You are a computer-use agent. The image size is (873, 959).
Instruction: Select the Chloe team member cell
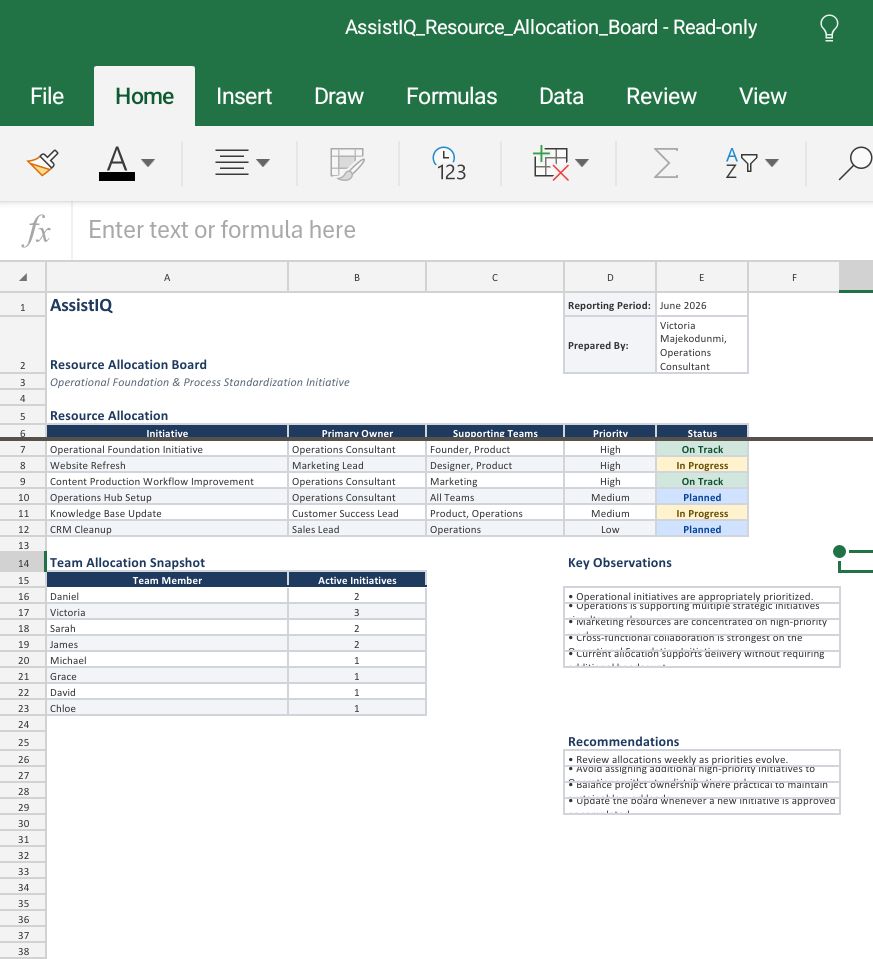[x=167, y=708]
